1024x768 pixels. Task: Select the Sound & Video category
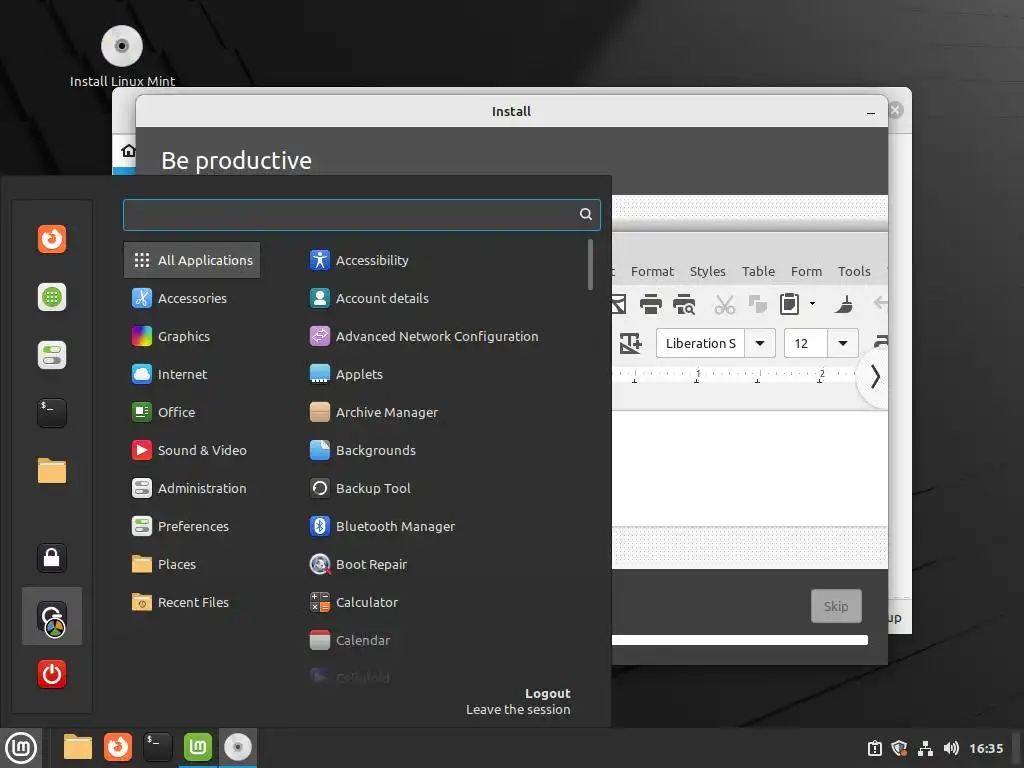pos(189,450)
